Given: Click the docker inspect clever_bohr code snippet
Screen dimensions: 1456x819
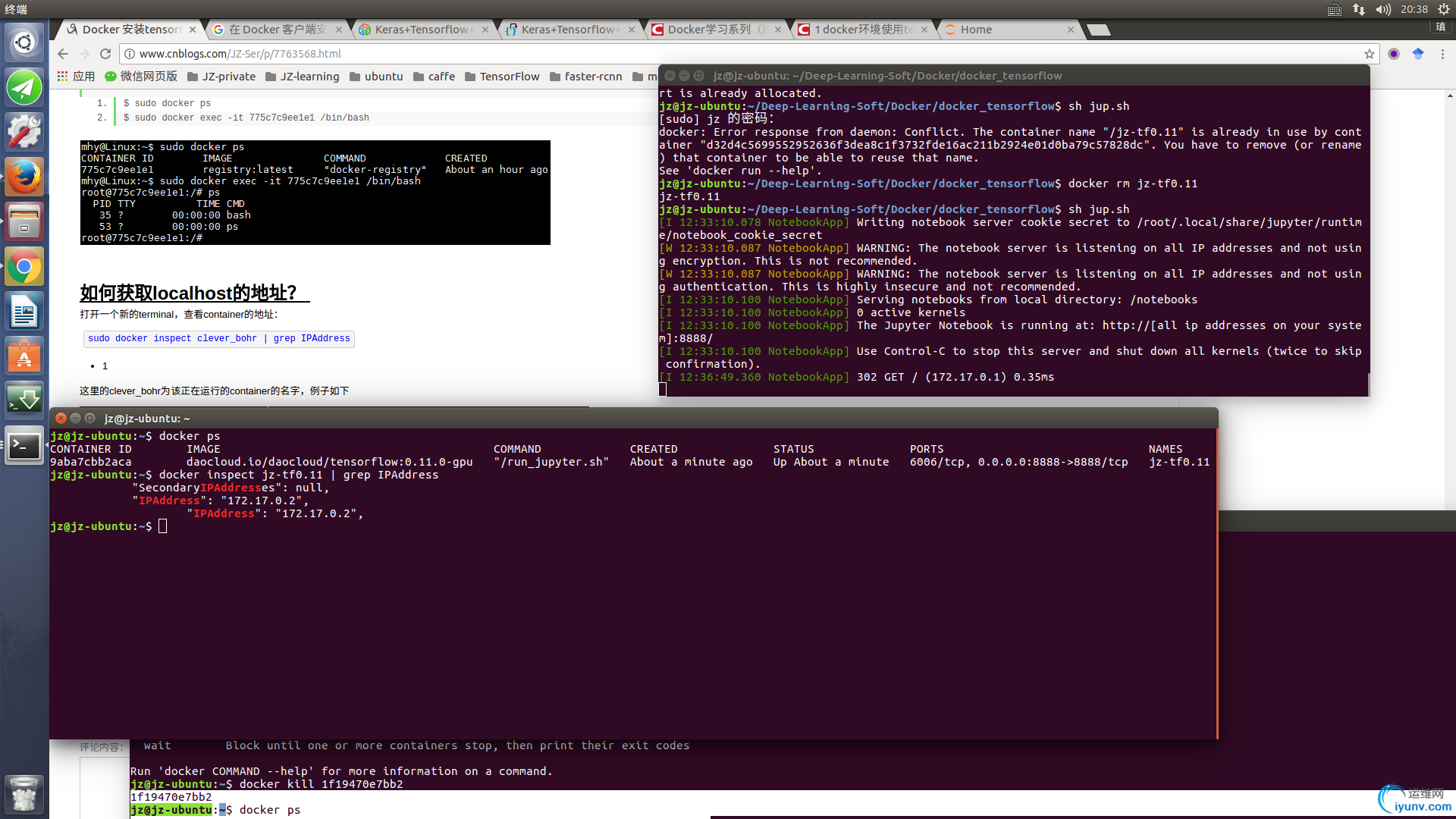Looking at the screenshot, I should click(219, 338).
